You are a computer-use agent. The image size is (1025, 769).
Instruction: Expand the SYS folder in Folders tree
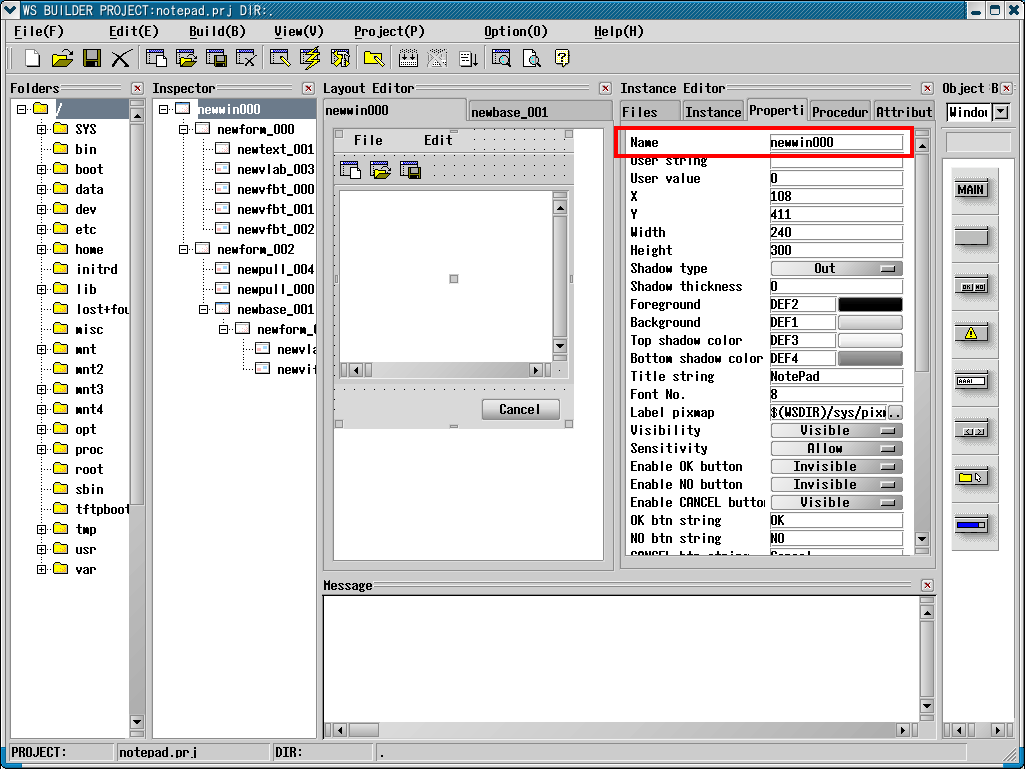coord(42,129)
